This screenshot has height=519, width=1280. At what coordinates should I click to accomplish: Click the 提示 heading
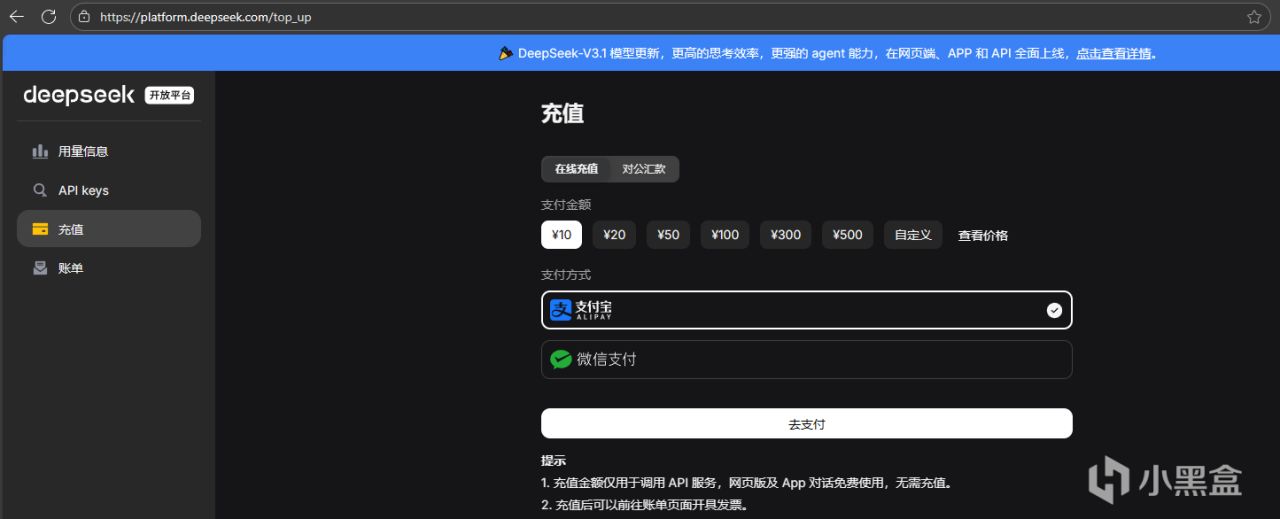(x=554, y=461)
